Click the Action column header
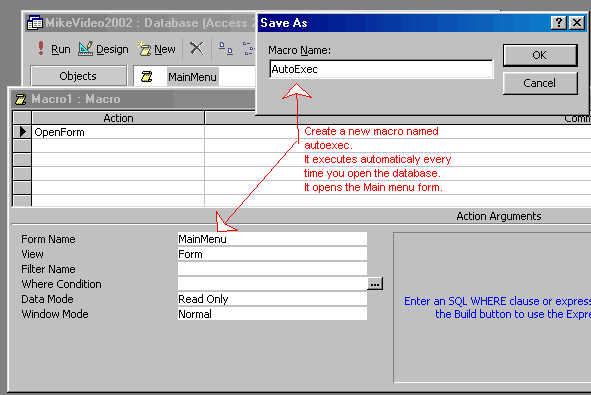The width and height of the screenshot is (591, 395). point(118,118)
